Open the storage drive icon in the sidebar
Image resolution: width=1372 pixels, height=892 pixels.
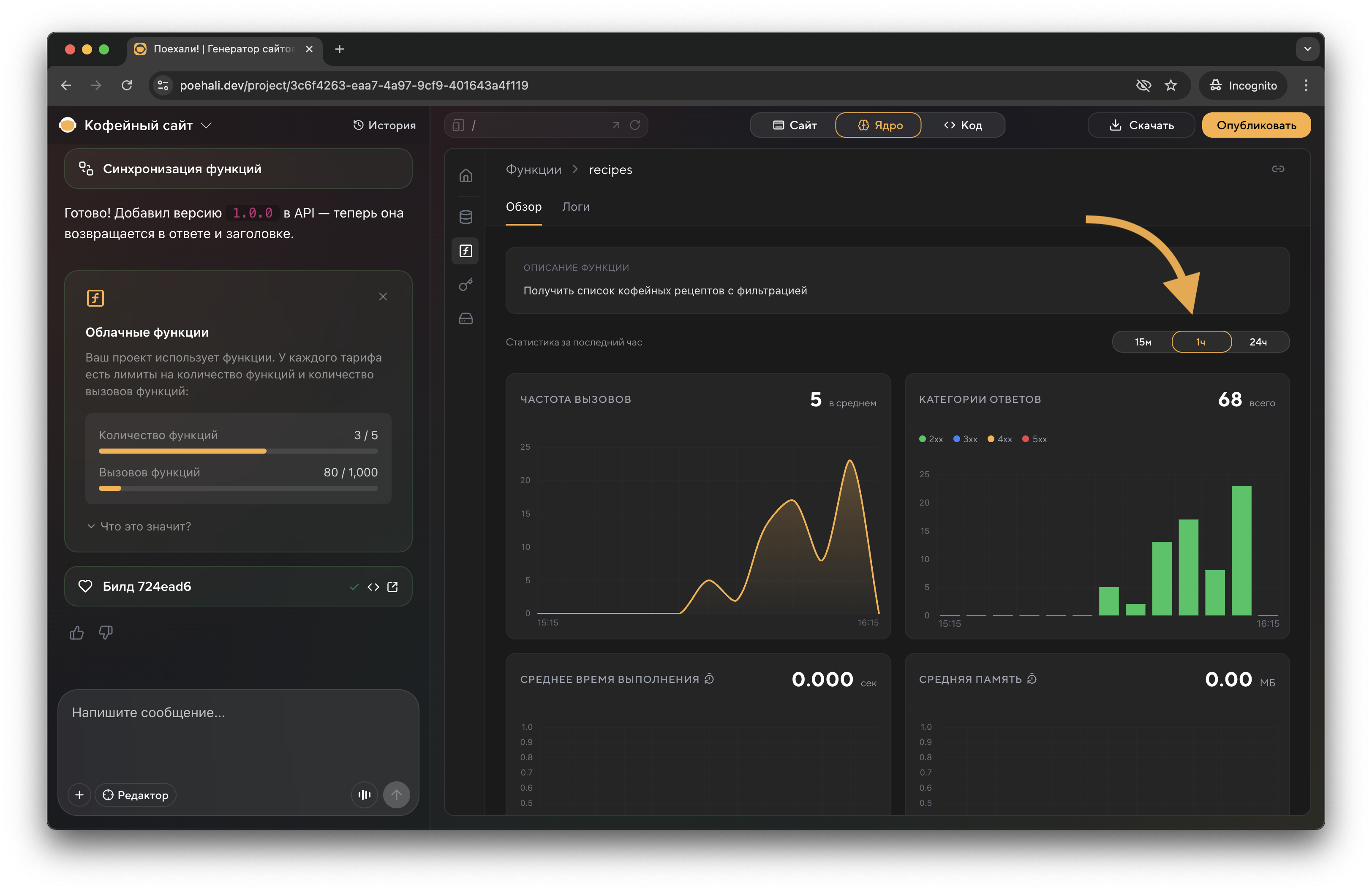(x=466, y=318)
